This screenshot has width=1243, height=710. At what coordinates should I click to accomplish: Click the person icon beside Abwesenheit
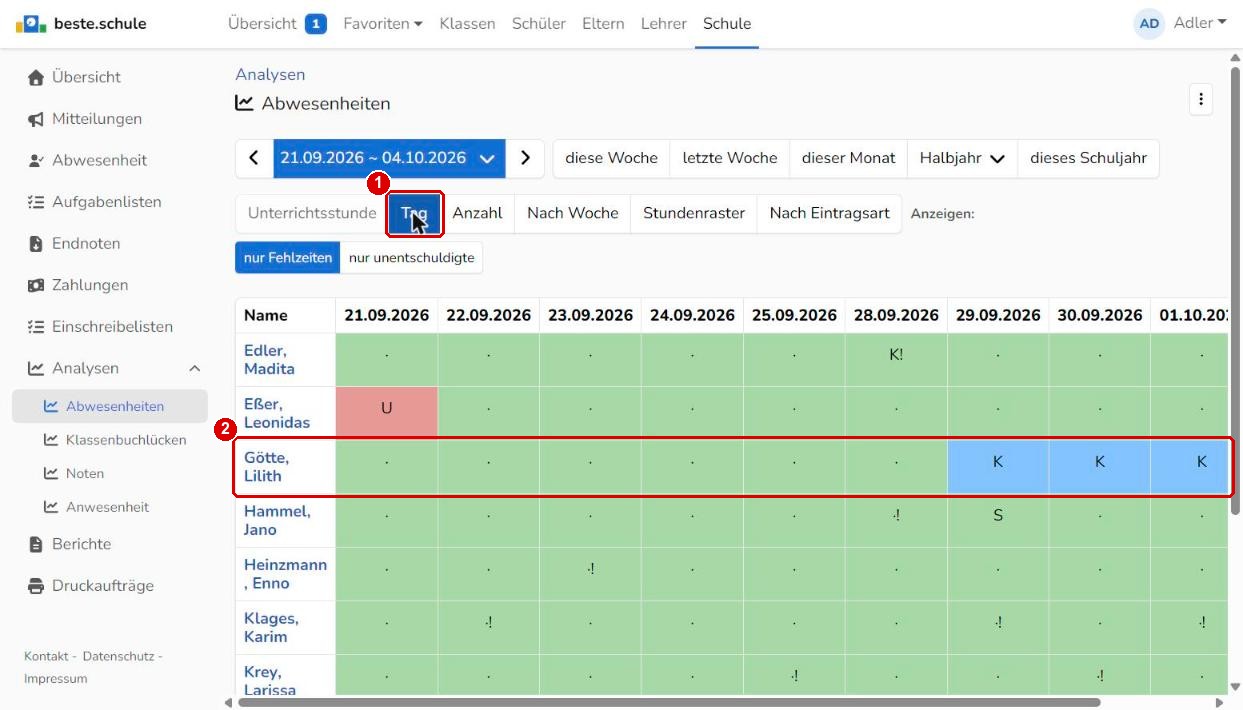(x=36, y=160)
